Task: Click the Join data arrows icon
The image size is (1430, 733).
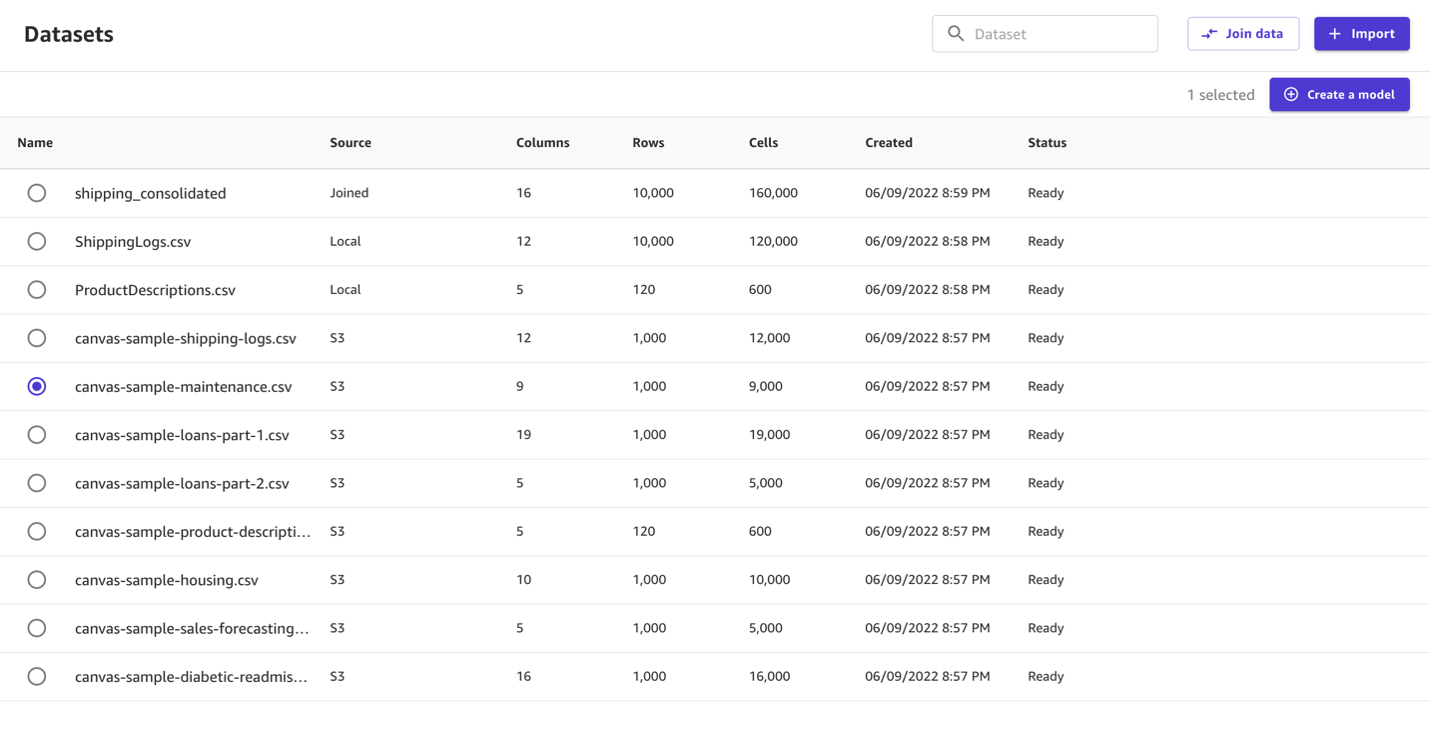Action: [x=1209, y=34]
